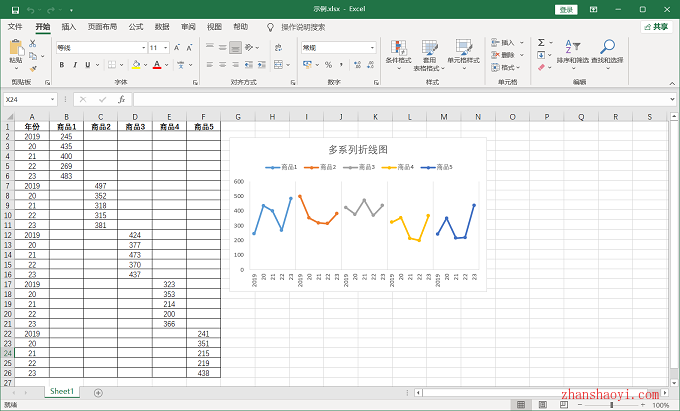
Task: Open the font size dropdown
Action: click(x=166, y=48)
